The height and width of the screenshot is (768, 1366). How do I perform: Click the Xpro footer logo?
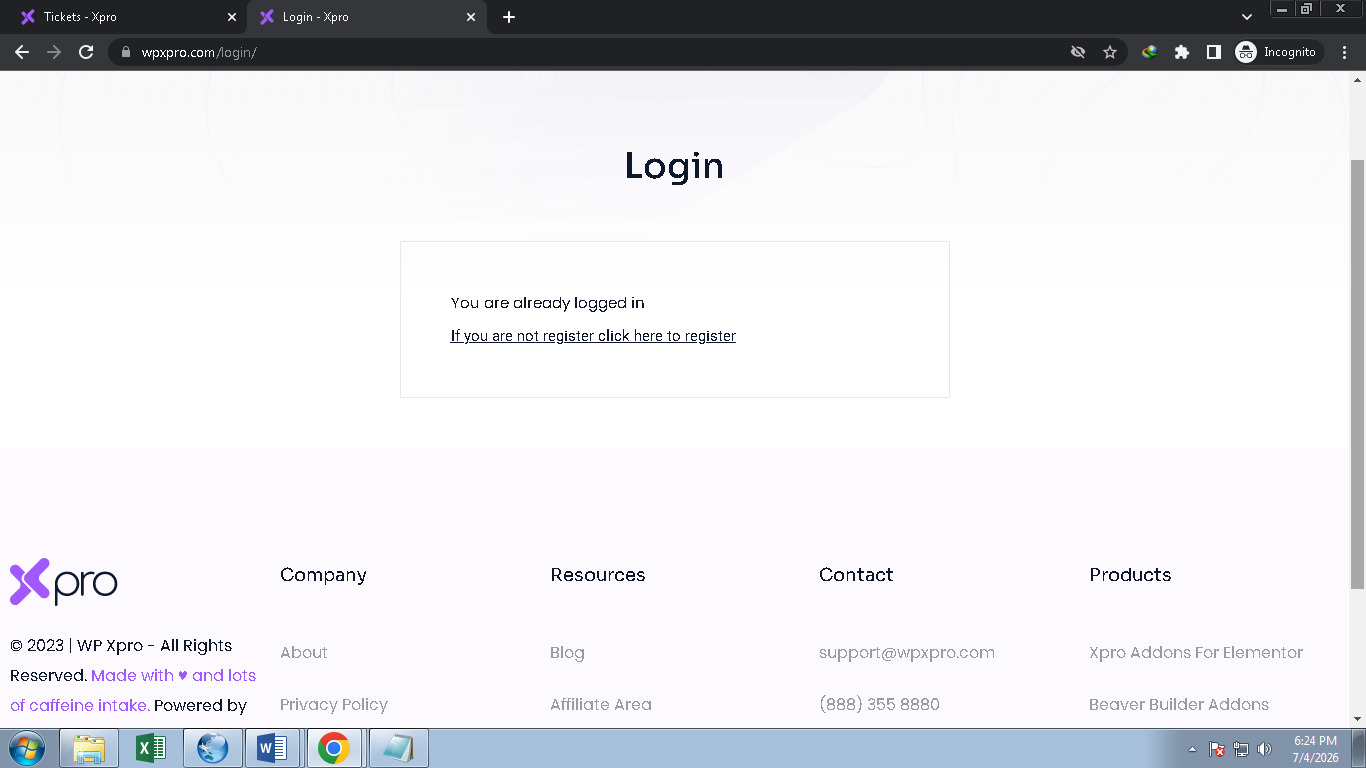click(x=64, y=582)
